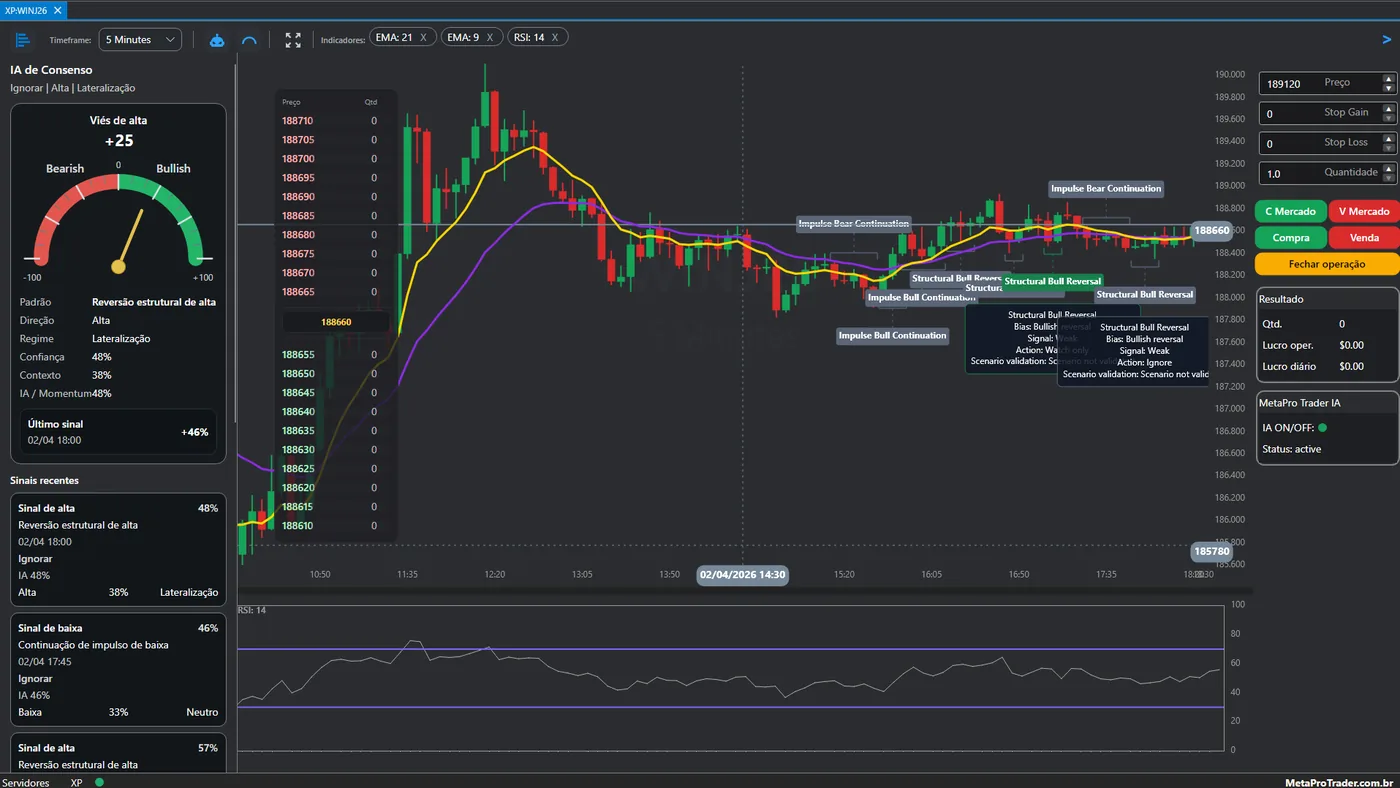
Task: Click the lowest Impulse Bull Continuation label
Action: (x=892, y=336)
